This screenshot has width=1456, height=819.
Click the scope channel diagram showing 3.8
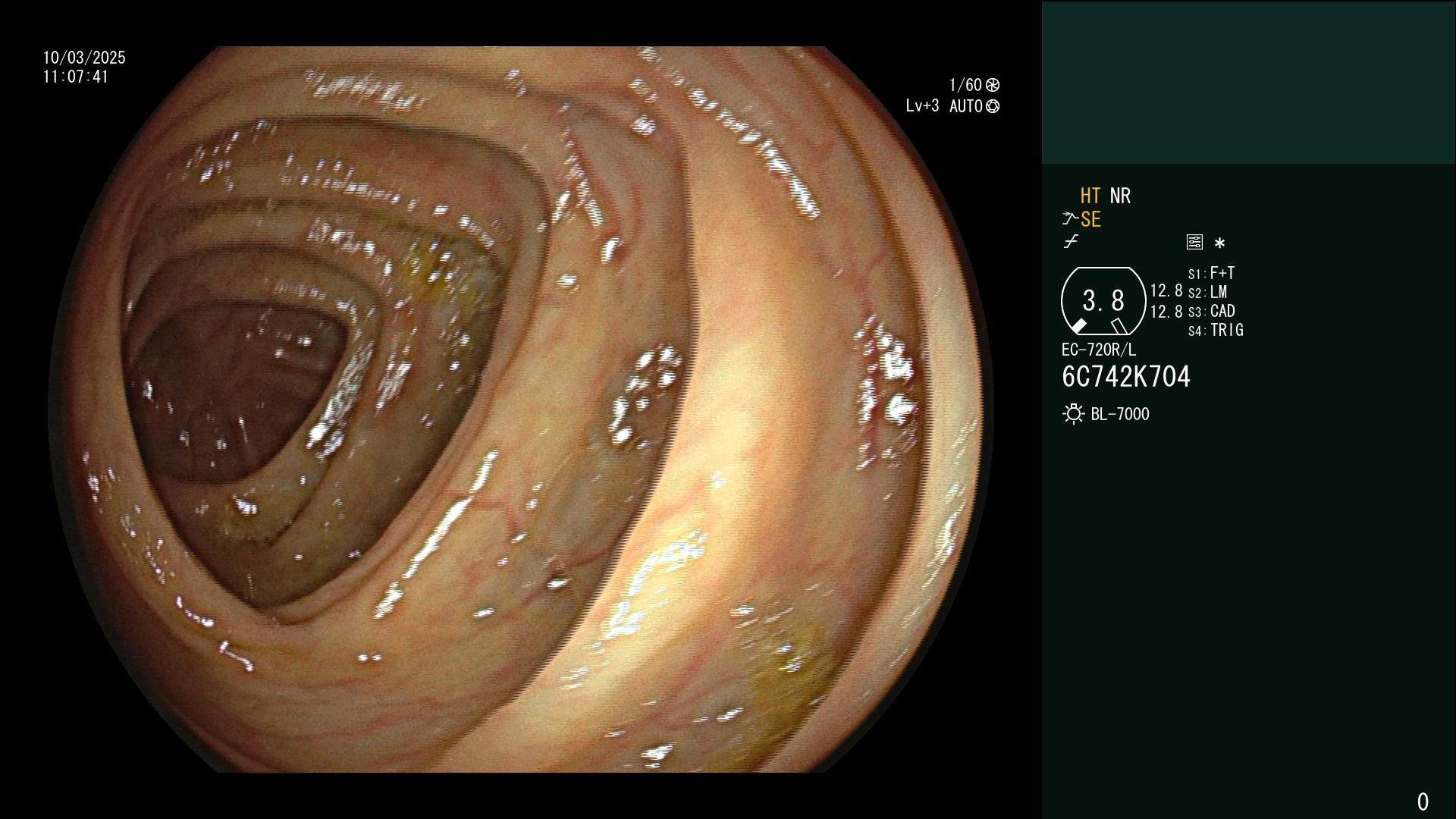click(1103, 301)
